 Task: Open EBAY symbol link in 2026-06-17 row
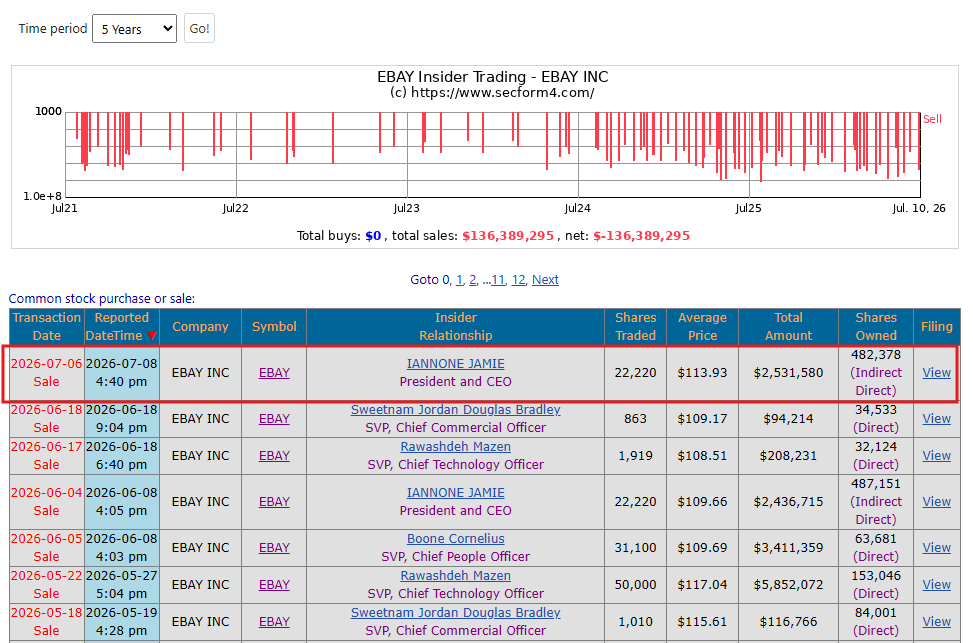point(274,456)
